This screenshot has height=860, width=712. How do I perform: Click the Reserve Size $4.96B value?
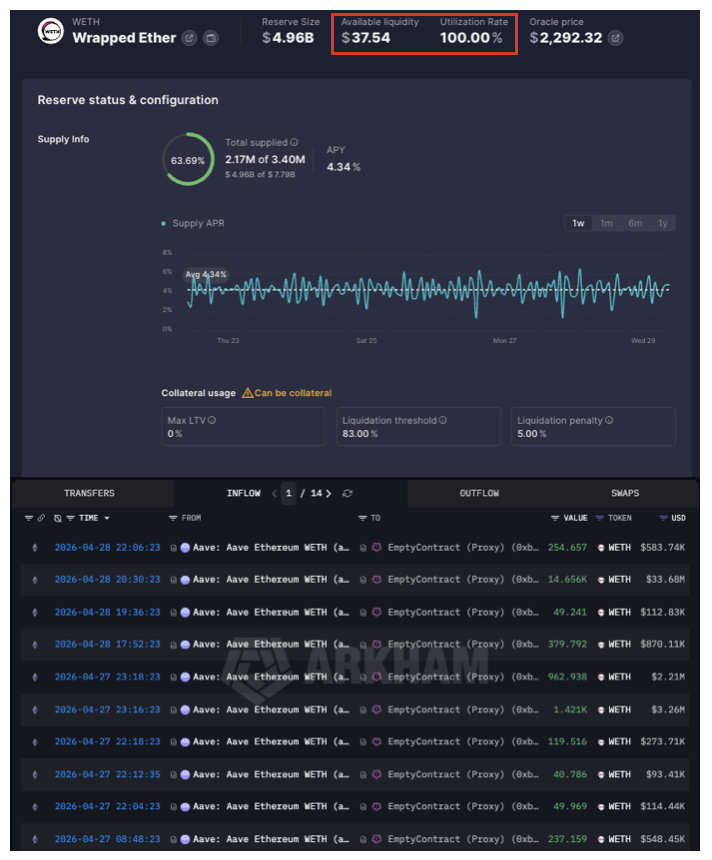tap(288, 38)
